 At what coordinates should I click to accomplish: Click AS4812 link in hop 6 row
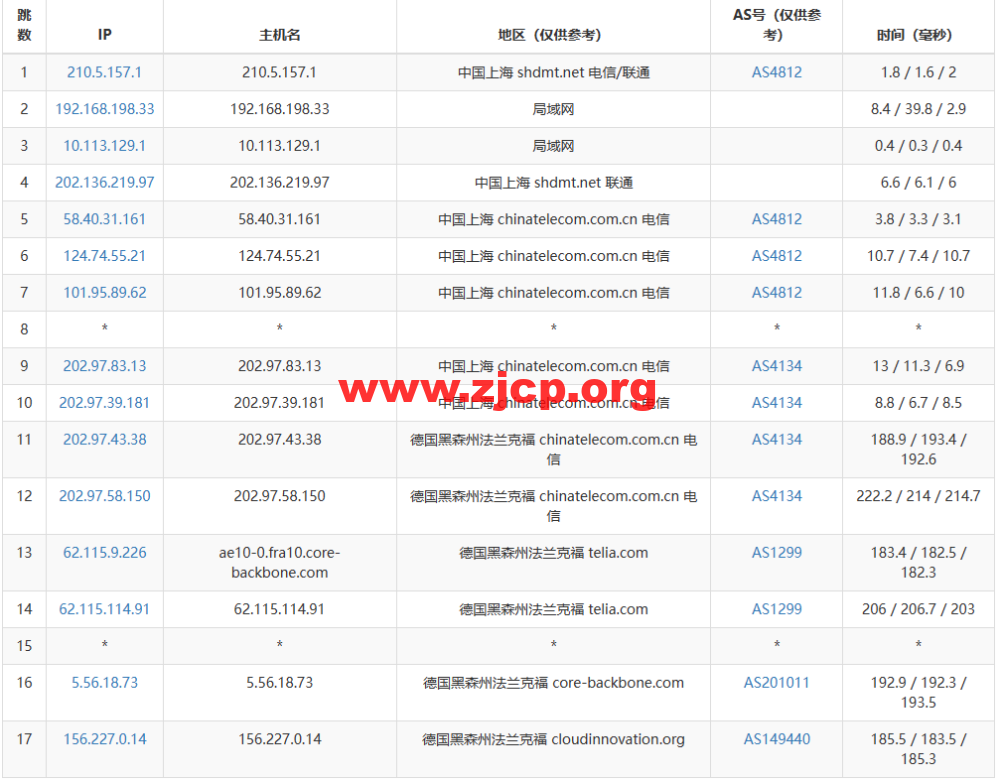tap(776, 256)
